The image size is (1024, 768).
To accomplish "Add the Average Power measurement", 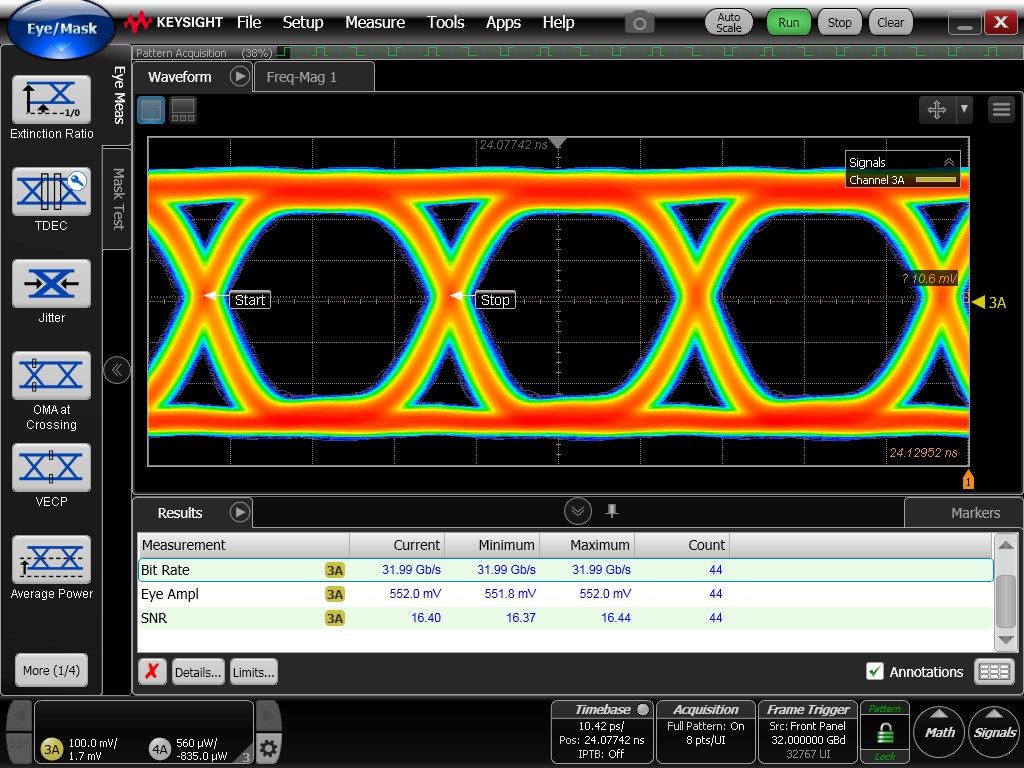I will coord(51,560).
